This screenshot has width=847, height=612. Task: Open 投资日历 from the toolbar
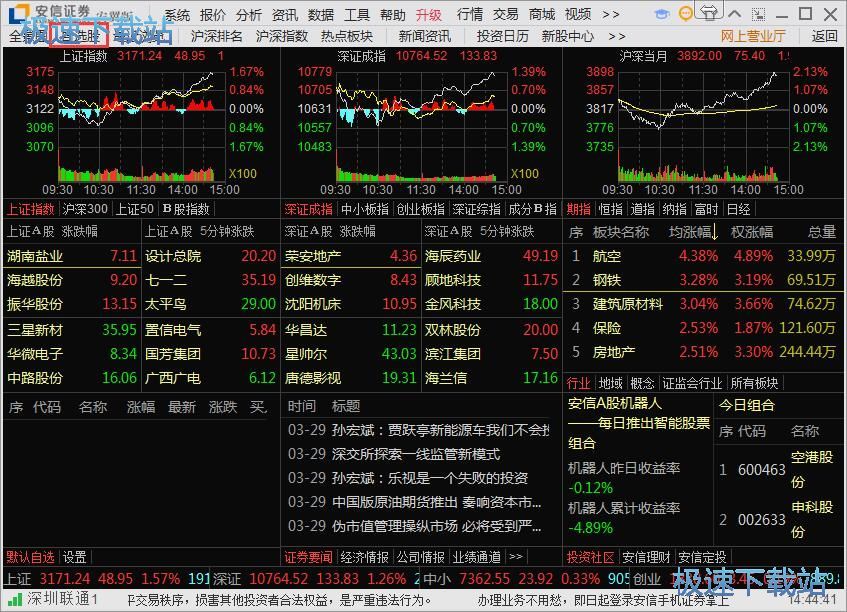(502, 36)
